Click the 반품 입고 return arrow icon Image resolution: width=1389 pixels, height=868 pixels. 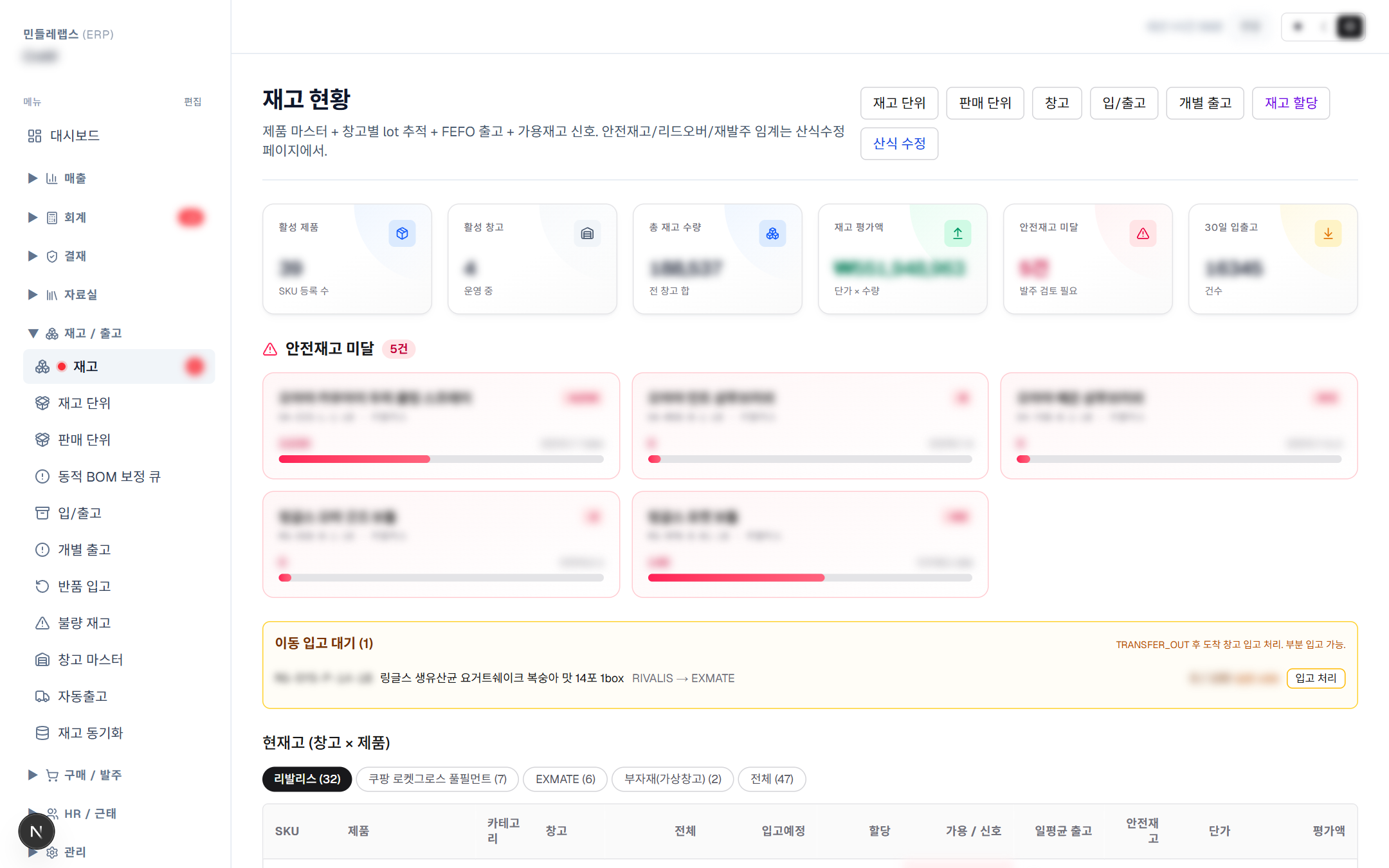pyautogui.click(x=42, y=586)
